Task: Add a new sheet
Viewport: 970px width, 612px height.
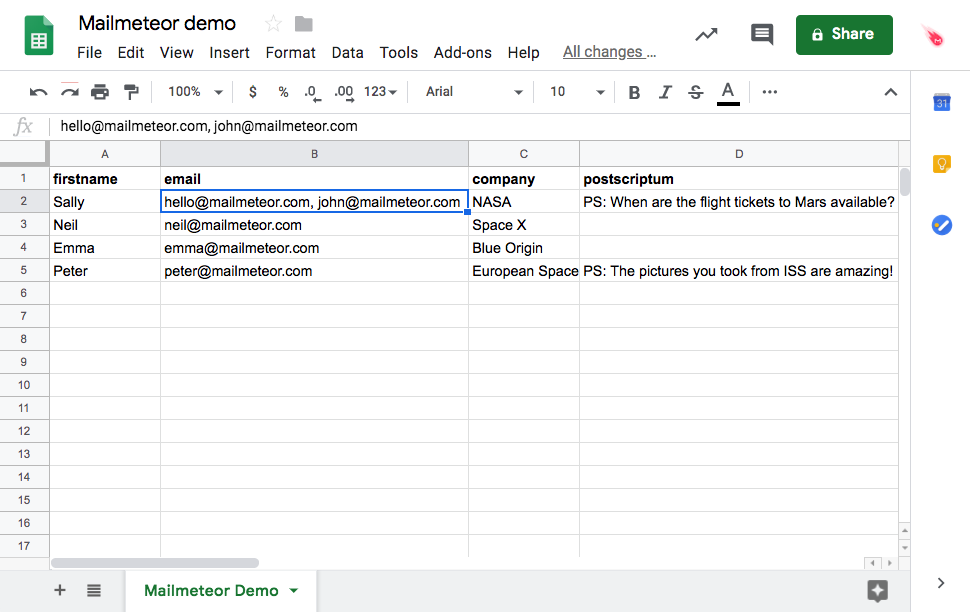Action: click(59, 590)
